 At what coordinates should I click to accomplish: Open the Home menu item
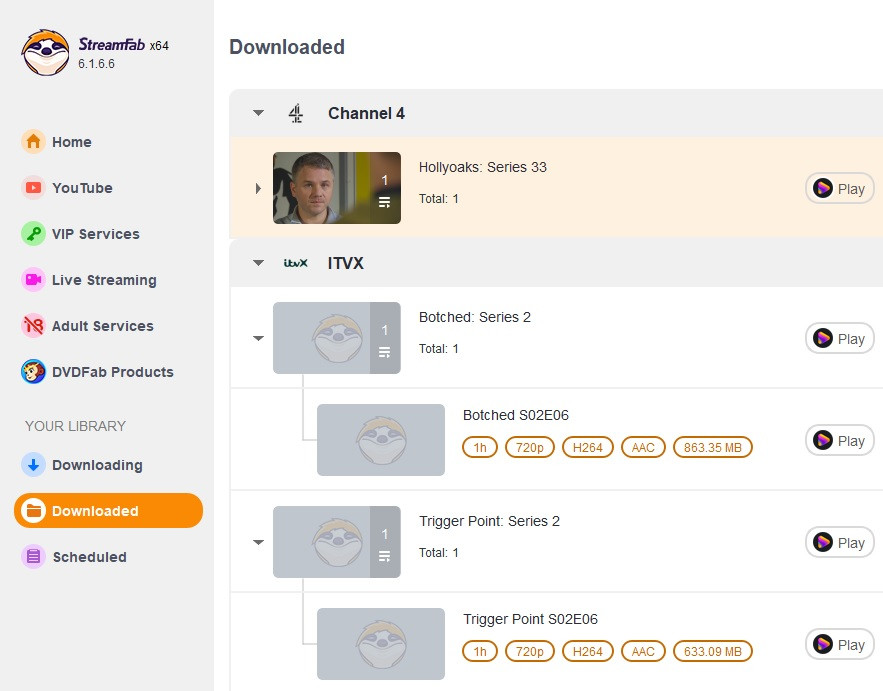72,142
